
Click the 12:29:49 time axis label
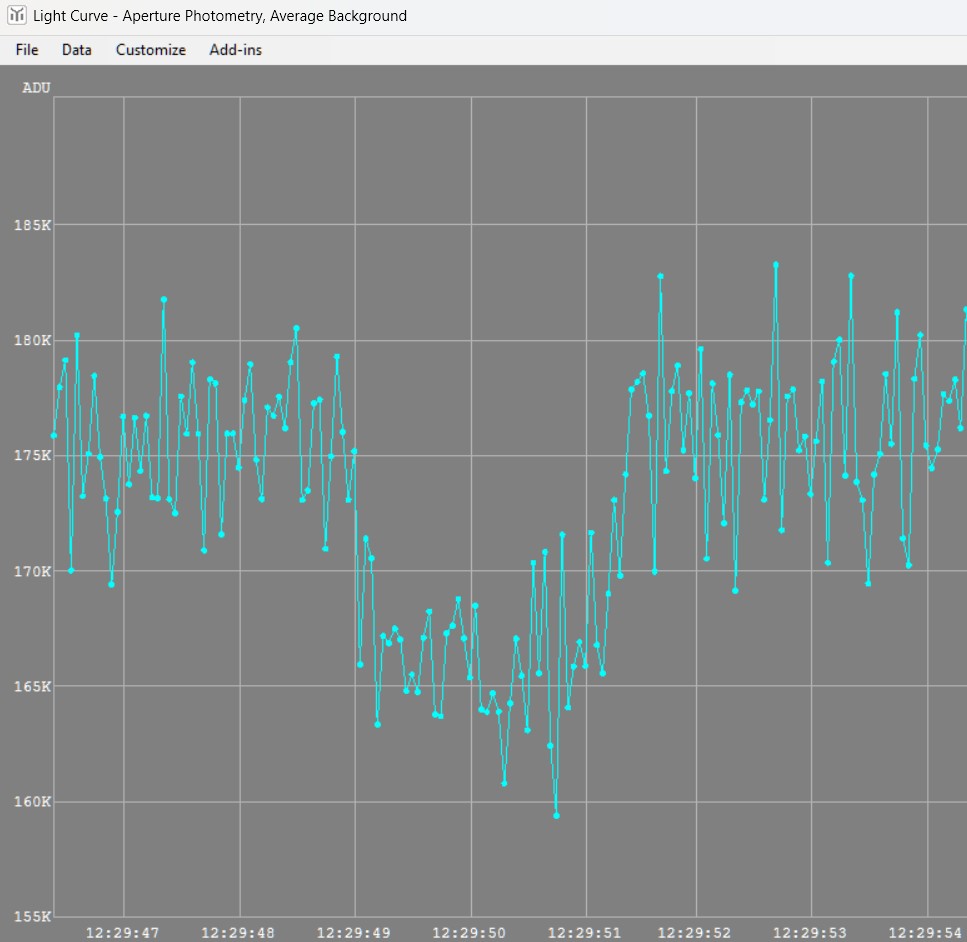354,933
